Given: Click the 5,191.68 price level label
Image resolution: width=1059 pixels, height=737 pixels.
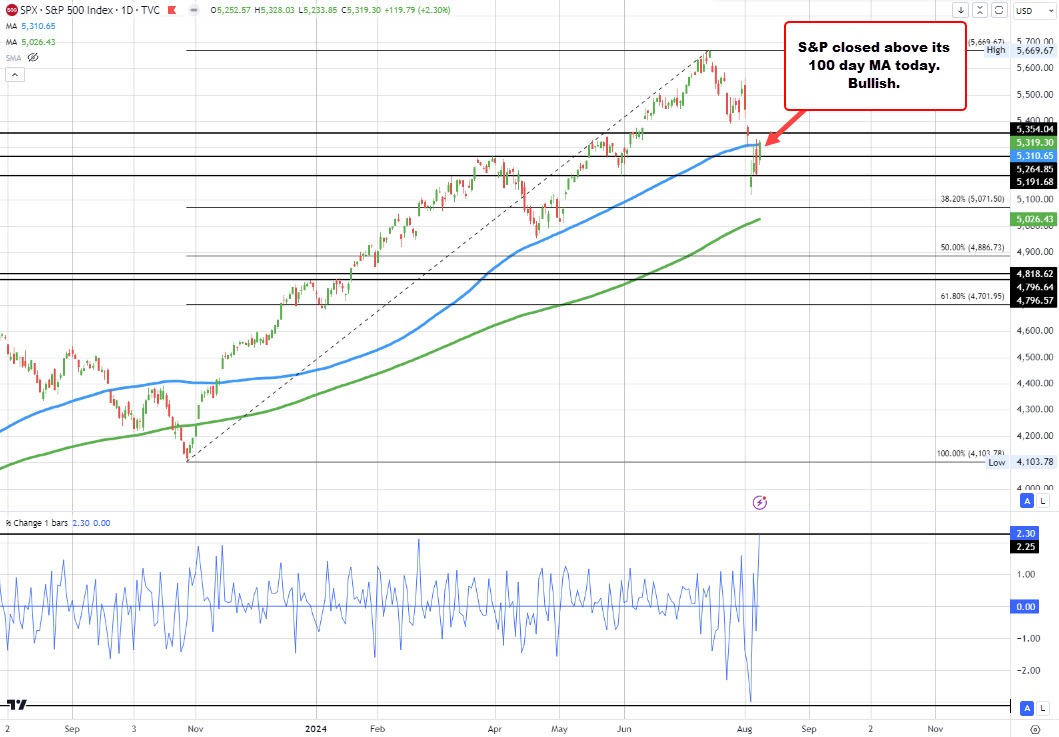Looking at the screenshot, I should pos(1032,182).
